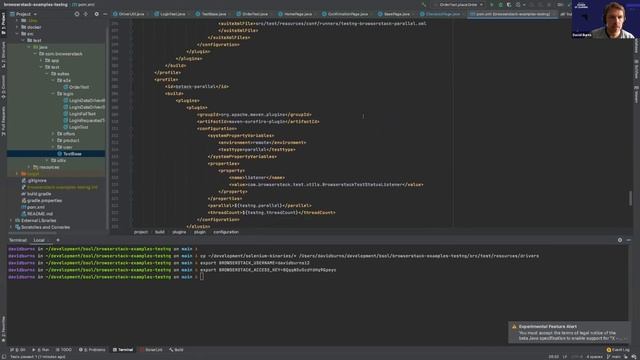Open the Structure tool window on left stripe
This screenshot has height=360, width=640.
(x=3, y=54)
